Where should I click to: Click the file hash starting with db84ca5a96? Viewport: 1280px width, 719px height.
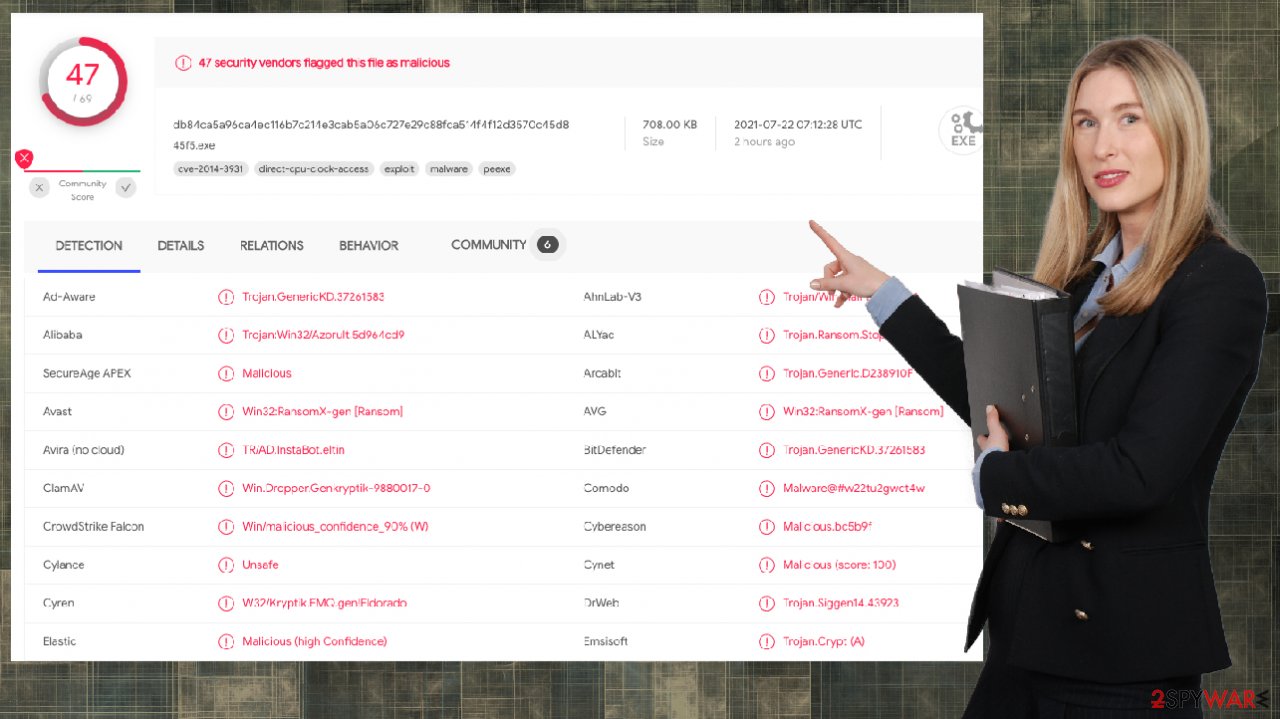tap(371, 125)
